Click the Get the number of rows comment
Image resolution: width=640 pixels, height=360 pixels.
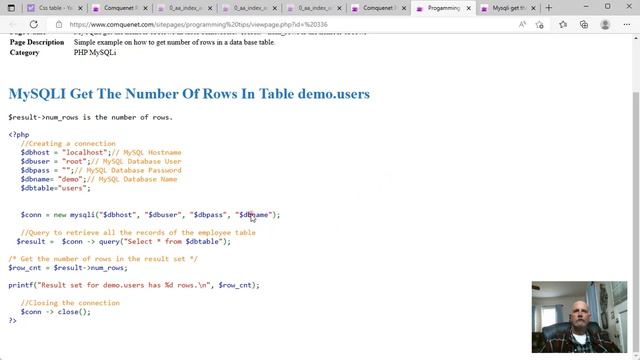(103, 259)
